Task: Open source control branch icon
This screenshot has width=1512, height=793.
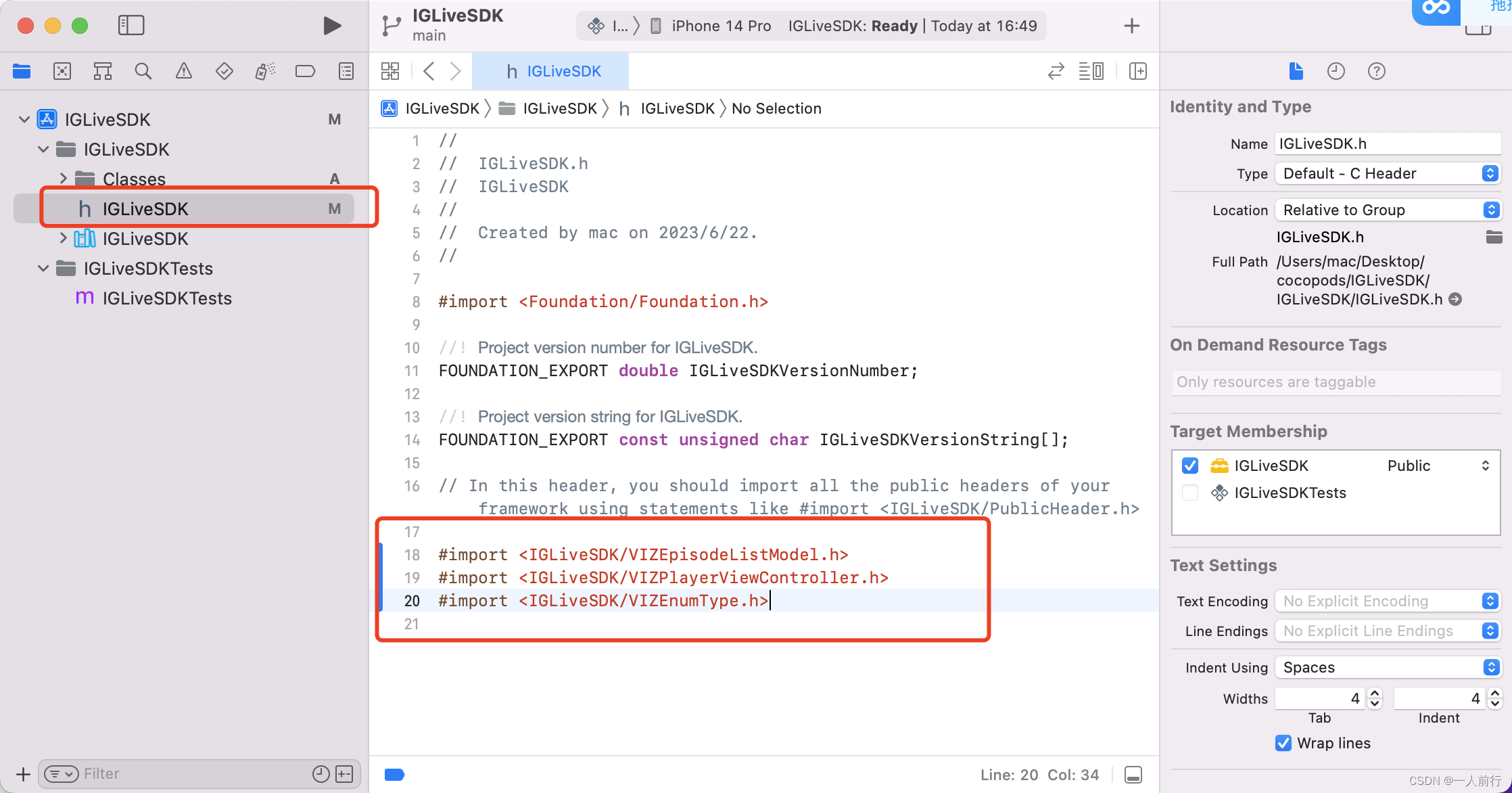Action: pos(391,26)
